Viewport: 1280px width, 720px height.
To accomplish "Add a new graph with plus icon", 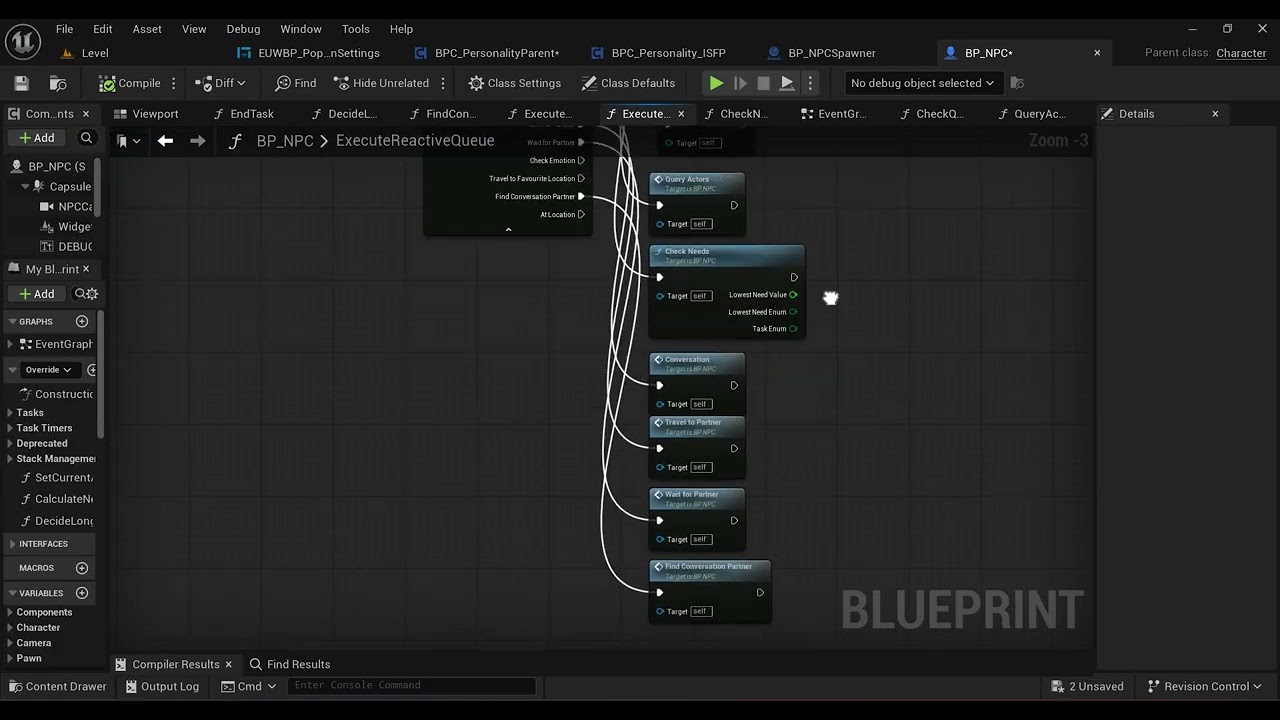I will 82,321.
